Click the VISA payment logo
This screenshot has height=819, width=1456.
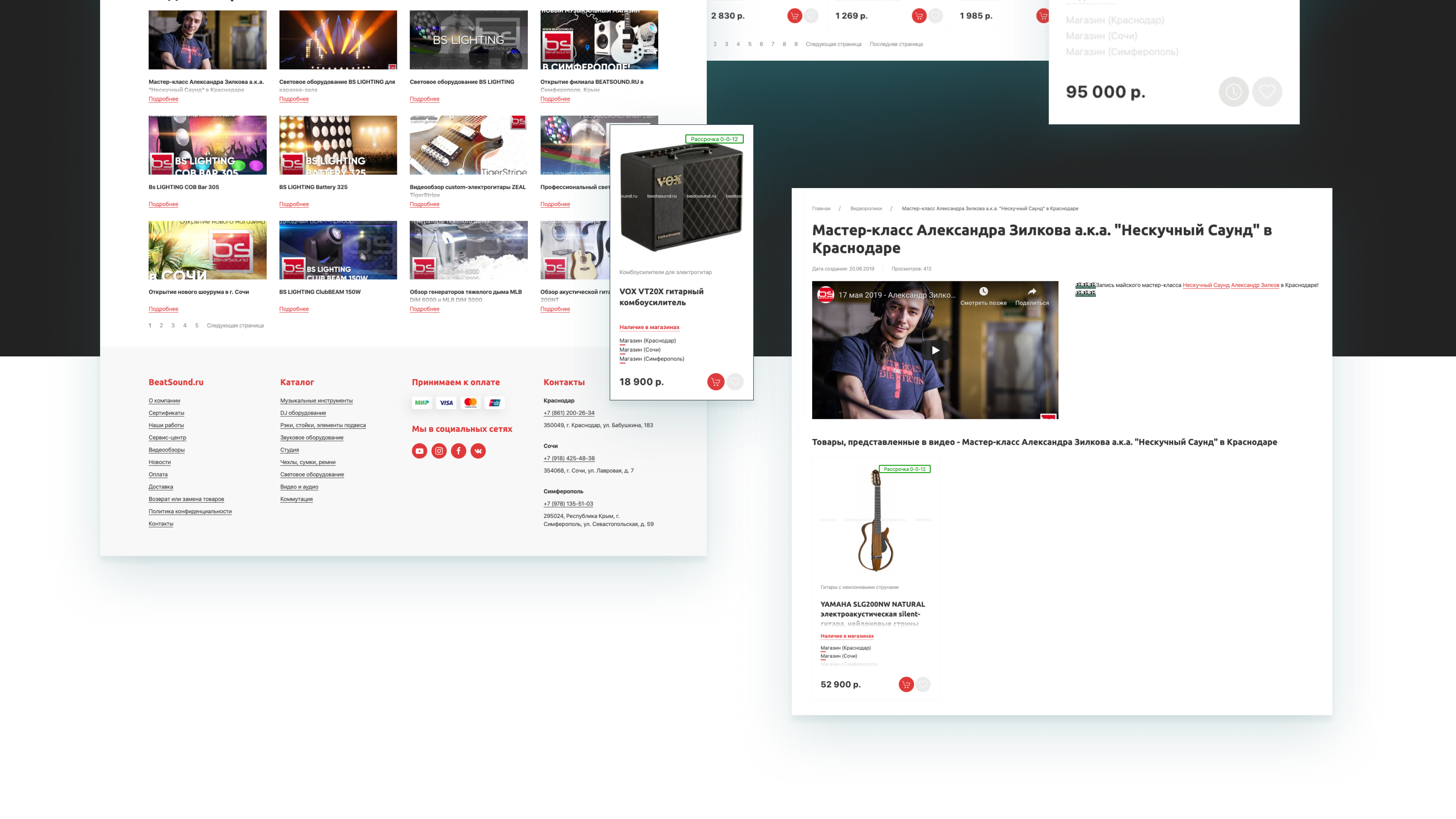tap(446, 402)
